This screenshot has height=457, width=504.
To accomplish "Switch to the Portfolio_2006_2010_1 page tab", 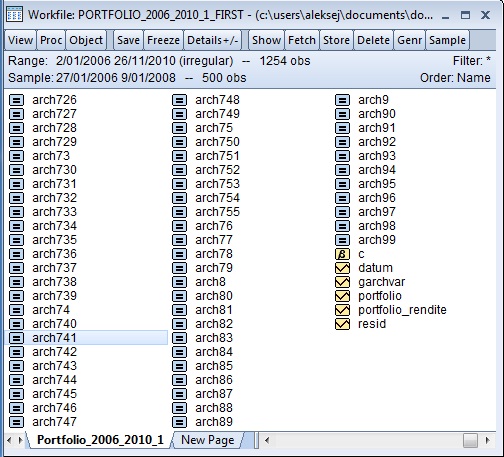I will tap(100, 440).
